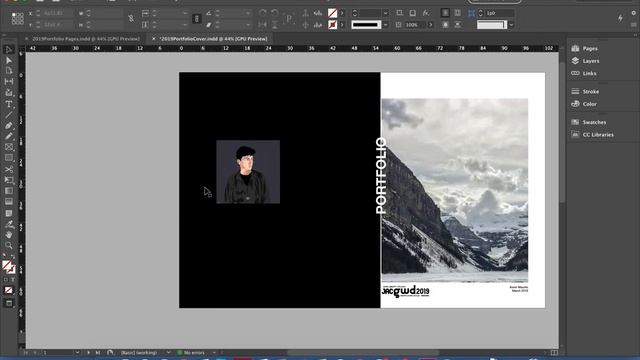
Task: Expand the opacity 100% slider arrow
Action: 431,25
